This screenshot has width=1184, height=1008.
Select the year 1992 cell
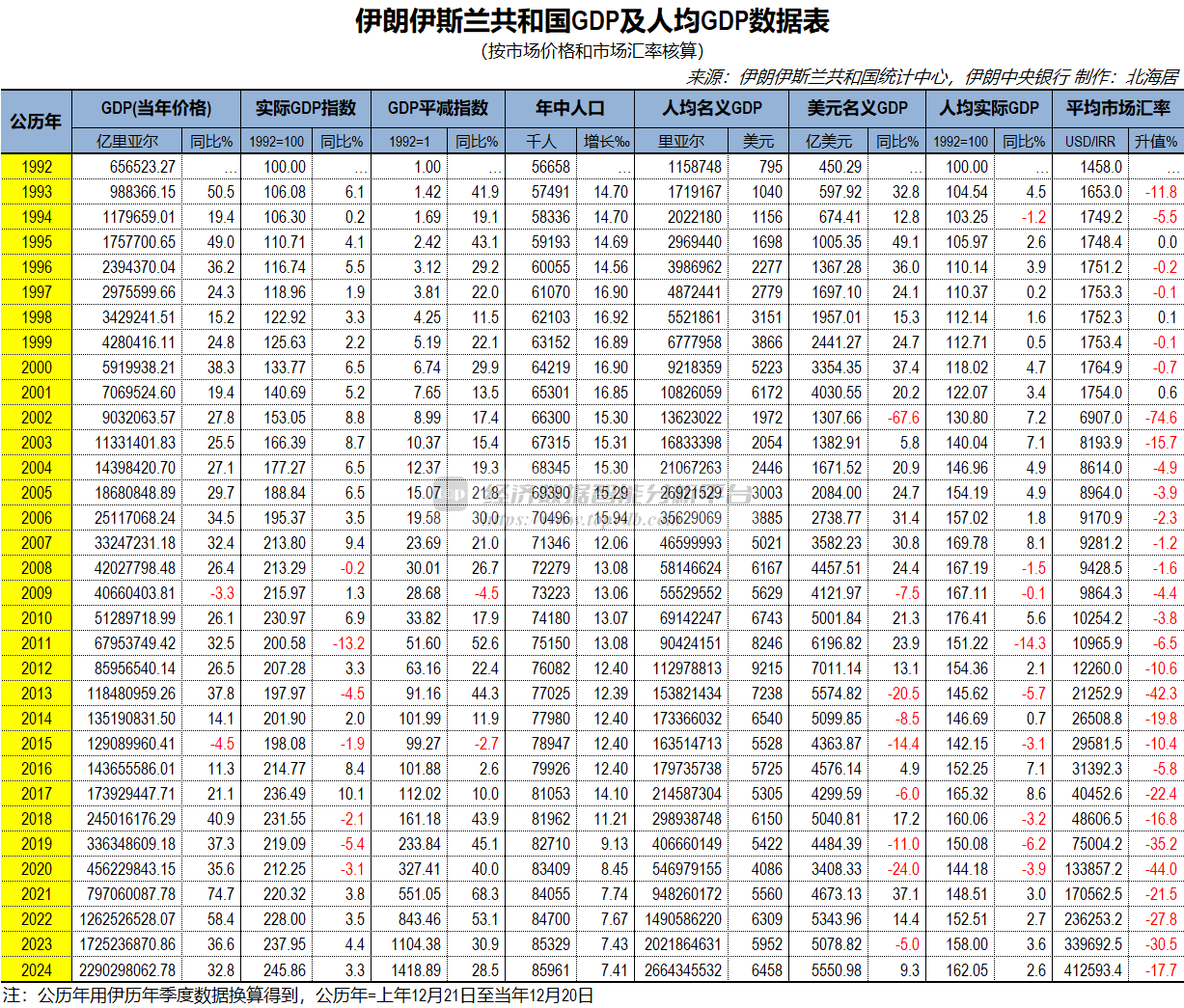[38, 166]
